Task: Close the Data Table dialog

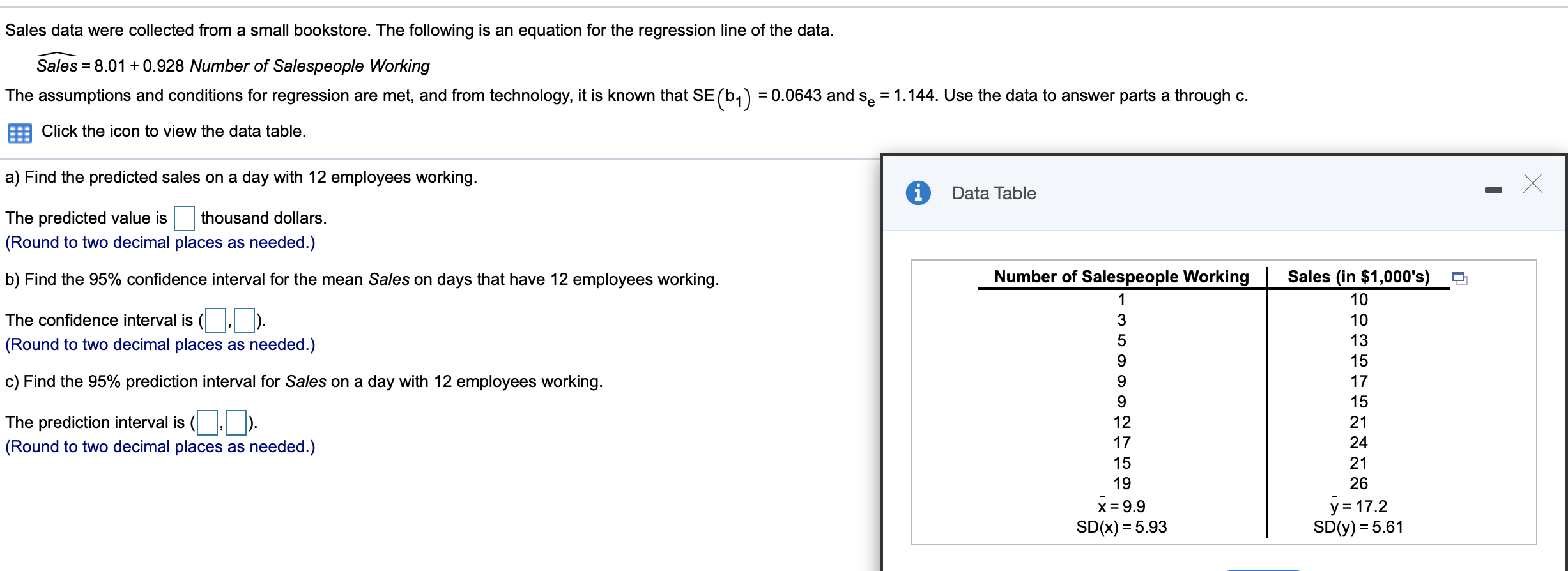Action: pyautogui.click(x=1533, y=185)
